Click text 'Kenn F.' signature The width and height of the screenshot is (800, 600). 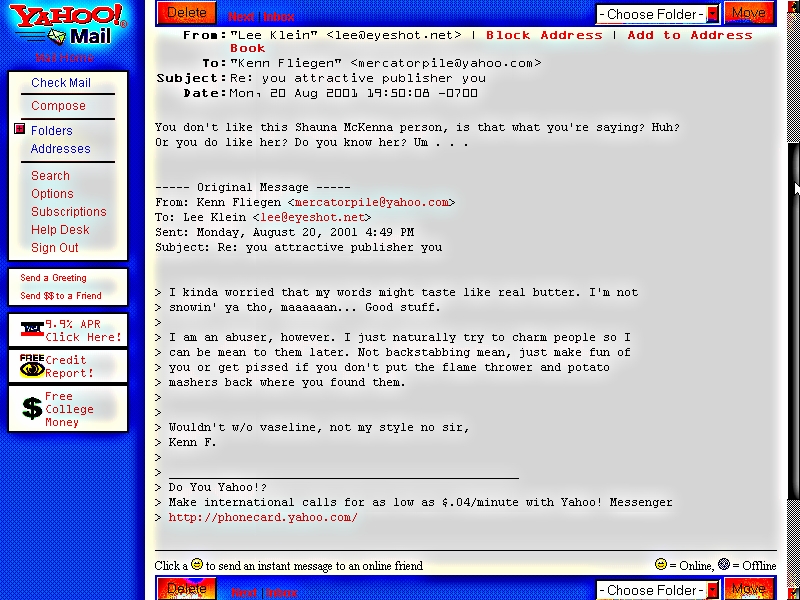[x=192, y=442]
